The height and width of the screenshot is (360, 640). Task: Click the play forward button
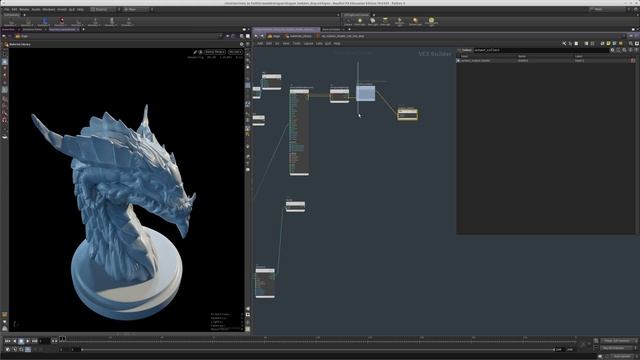(28, 341)
